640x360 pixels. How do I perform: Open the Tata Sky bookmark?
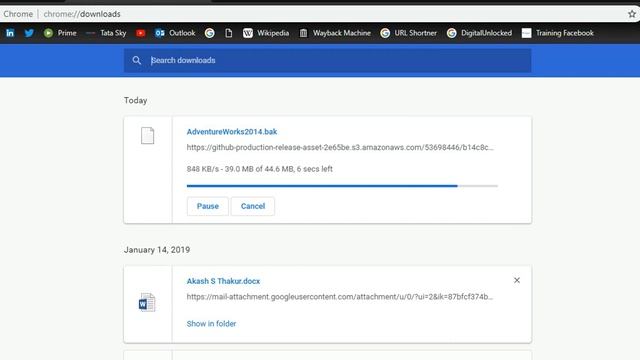click(x=106, y=33)
